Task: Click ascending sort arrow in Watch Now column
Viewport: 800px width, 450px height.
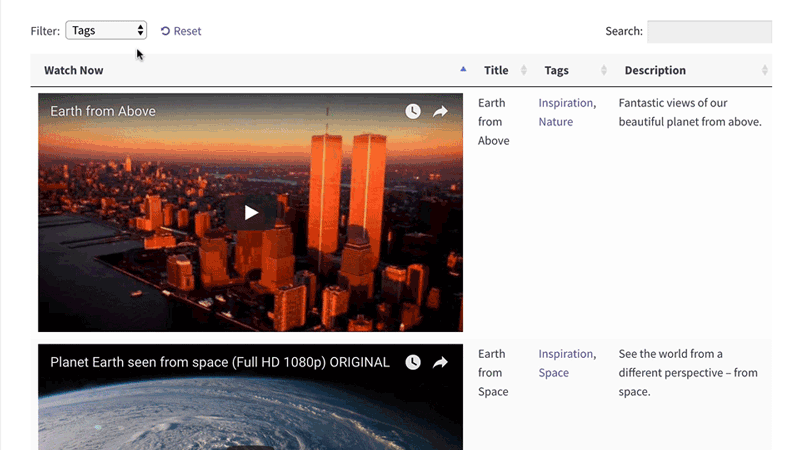Action: point(463,69)
